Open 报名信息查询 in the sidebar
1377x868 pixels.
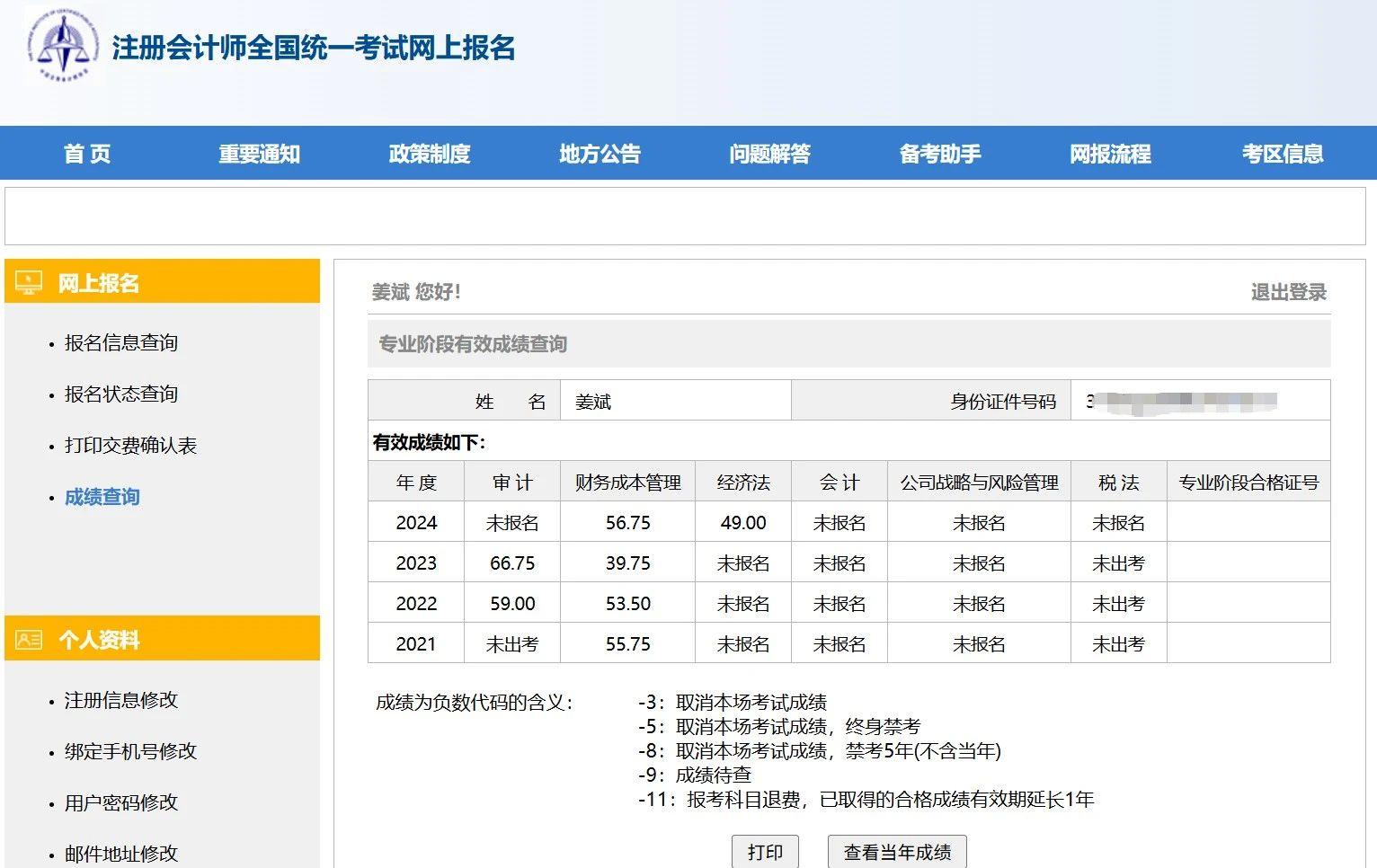121,343
